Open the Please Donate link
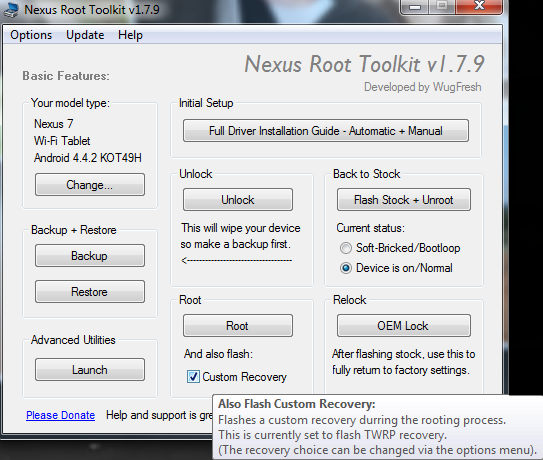The width and height of the screenshot is (543, 460). pyautogui.click(x=61, y=415)
